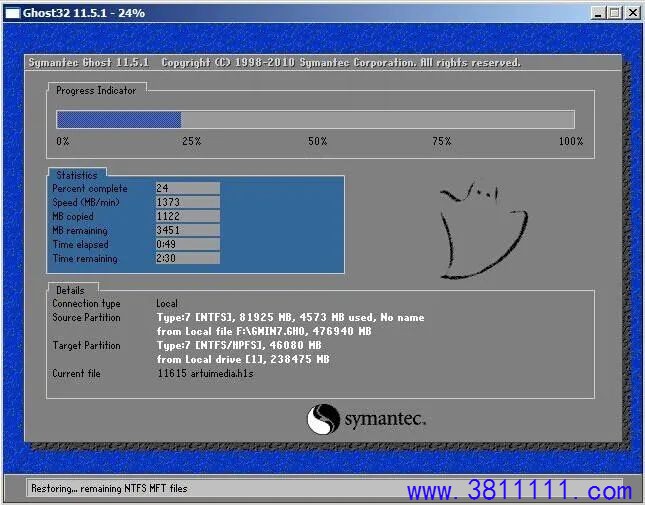Viewport: 645px width, 505px height.
Task: Select the Percent complete value 24
Action: [x=188, y=188]
